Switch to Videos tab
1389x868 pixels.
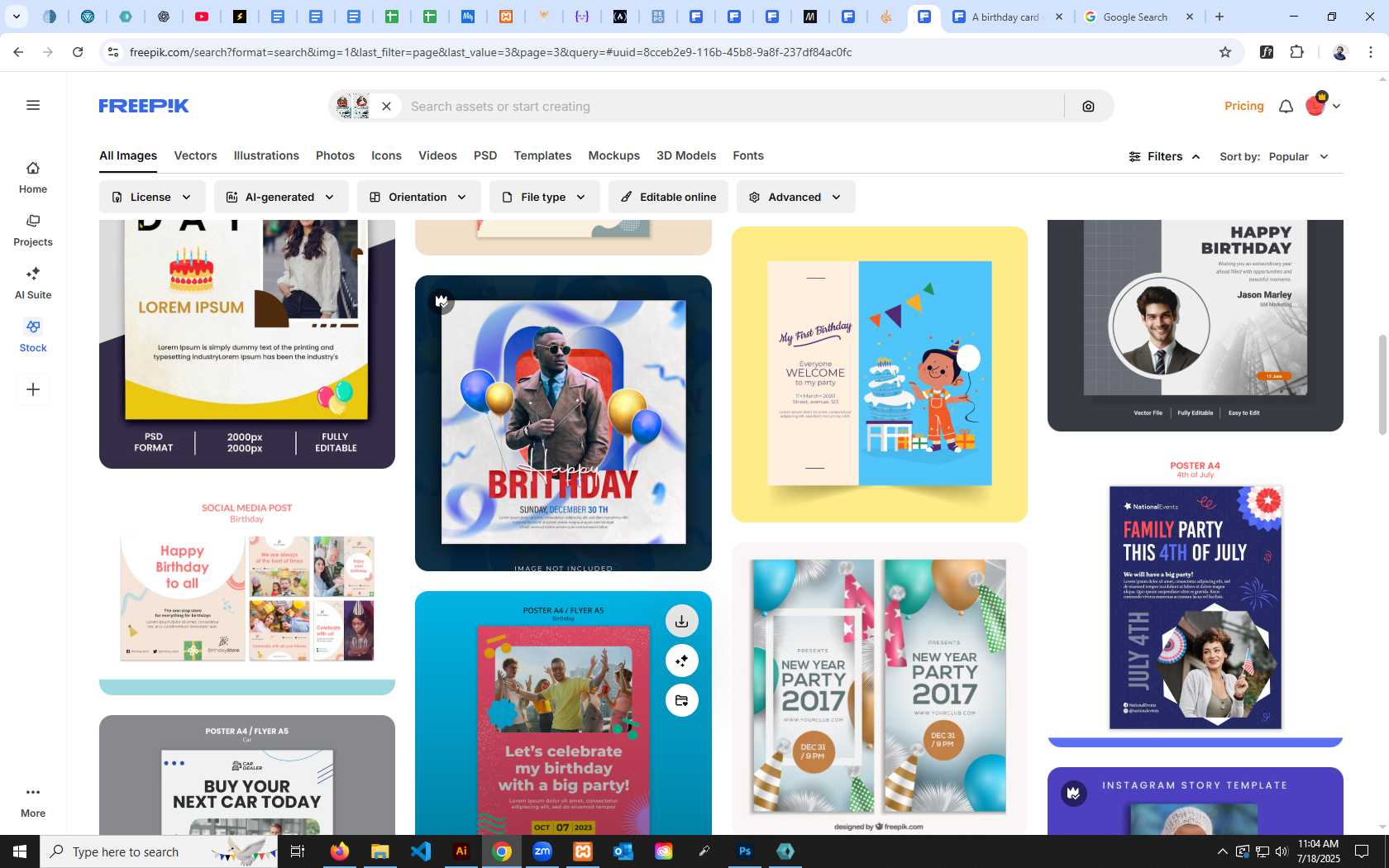click(437, 155)
